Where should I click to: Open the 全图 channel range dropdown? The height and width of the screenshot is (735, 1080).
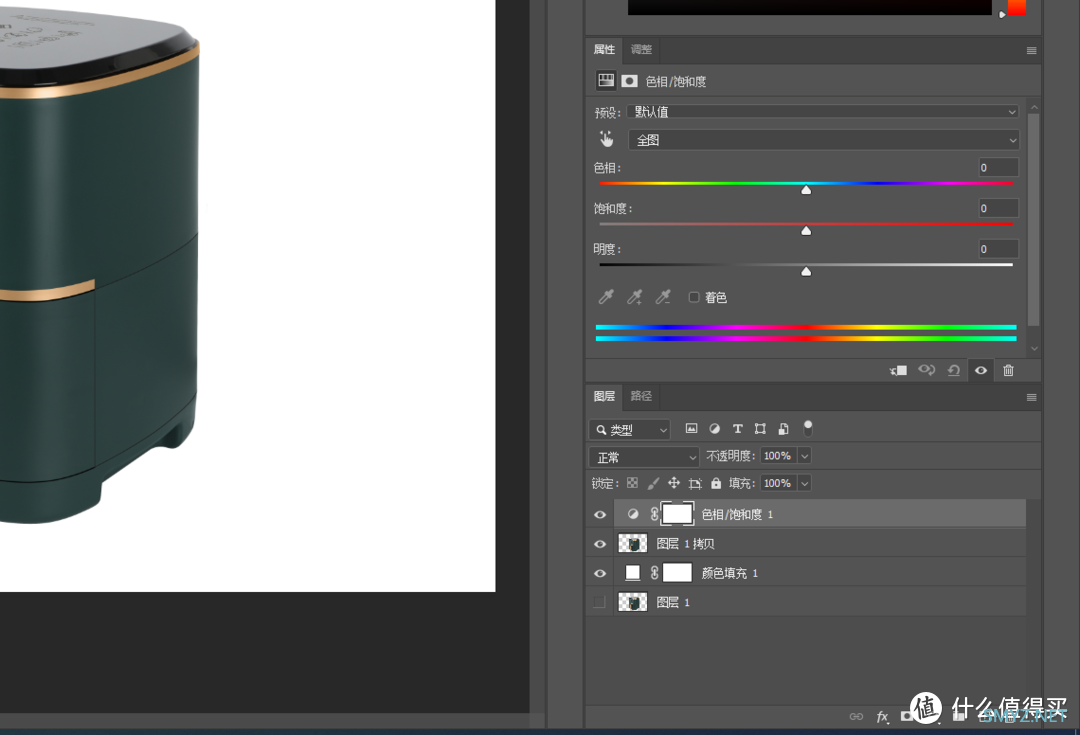(x=824, y=140)
